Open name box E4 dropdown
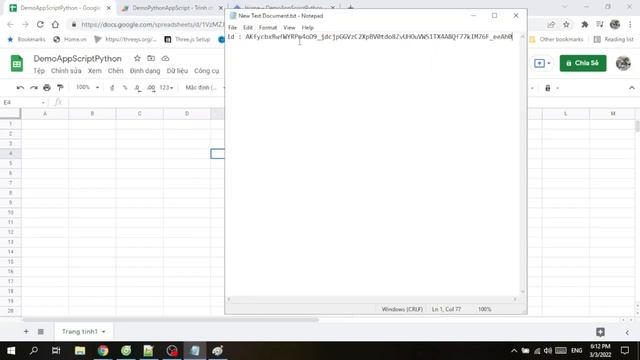This screenshot has height=360, width=640. click(x=43, y=102)
